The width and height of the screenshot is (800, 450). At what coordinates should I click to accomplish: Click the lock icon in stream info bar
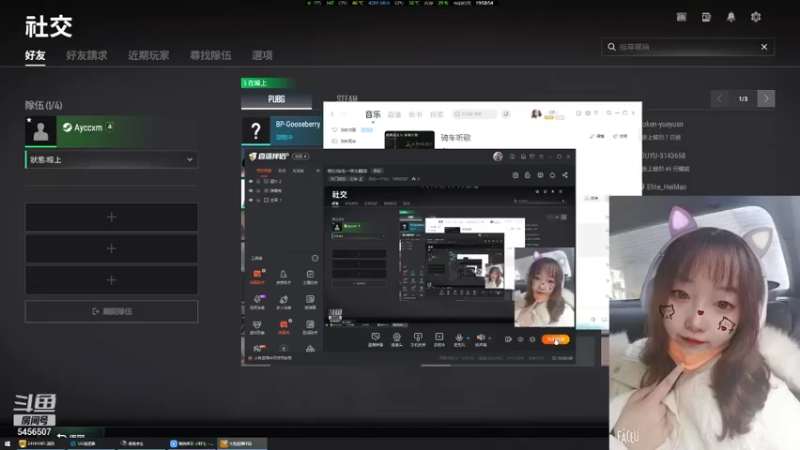[x=528, y=175]
